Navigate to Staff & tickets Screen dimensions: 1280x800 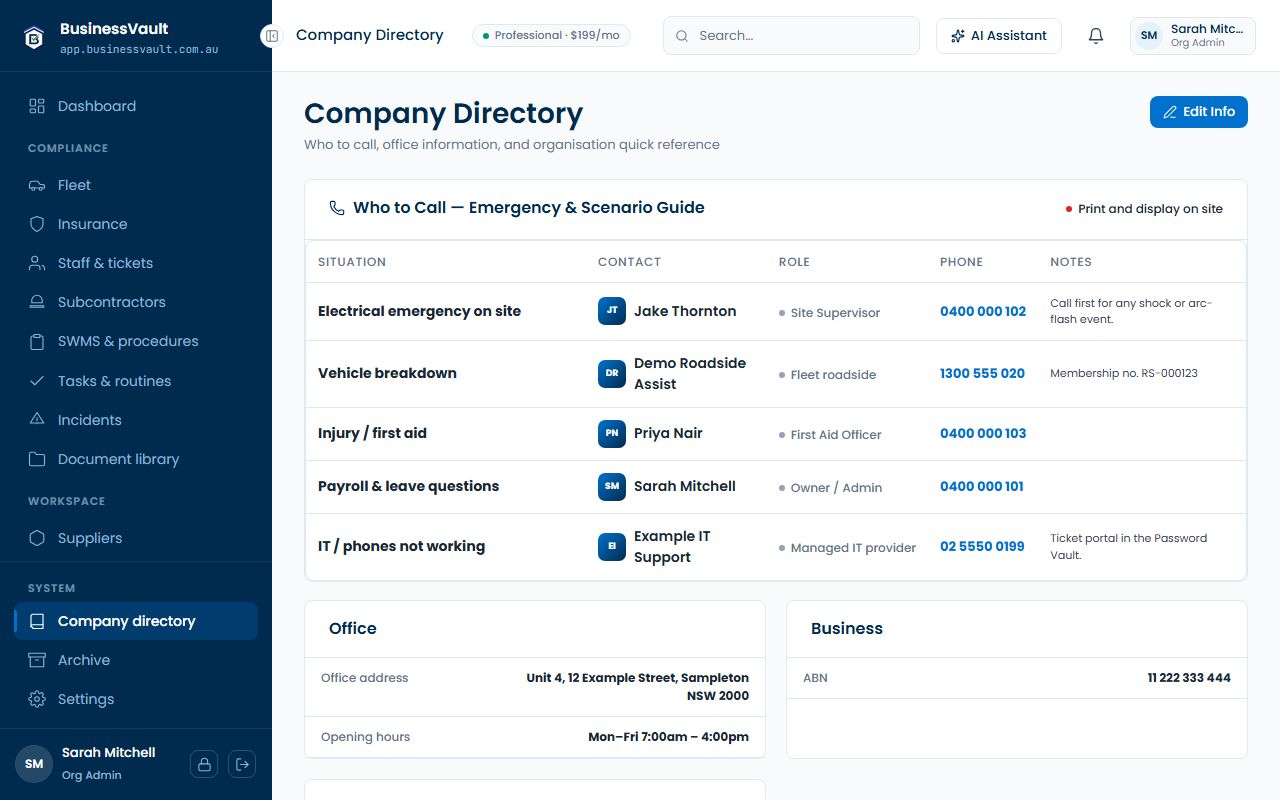(136, 263)
